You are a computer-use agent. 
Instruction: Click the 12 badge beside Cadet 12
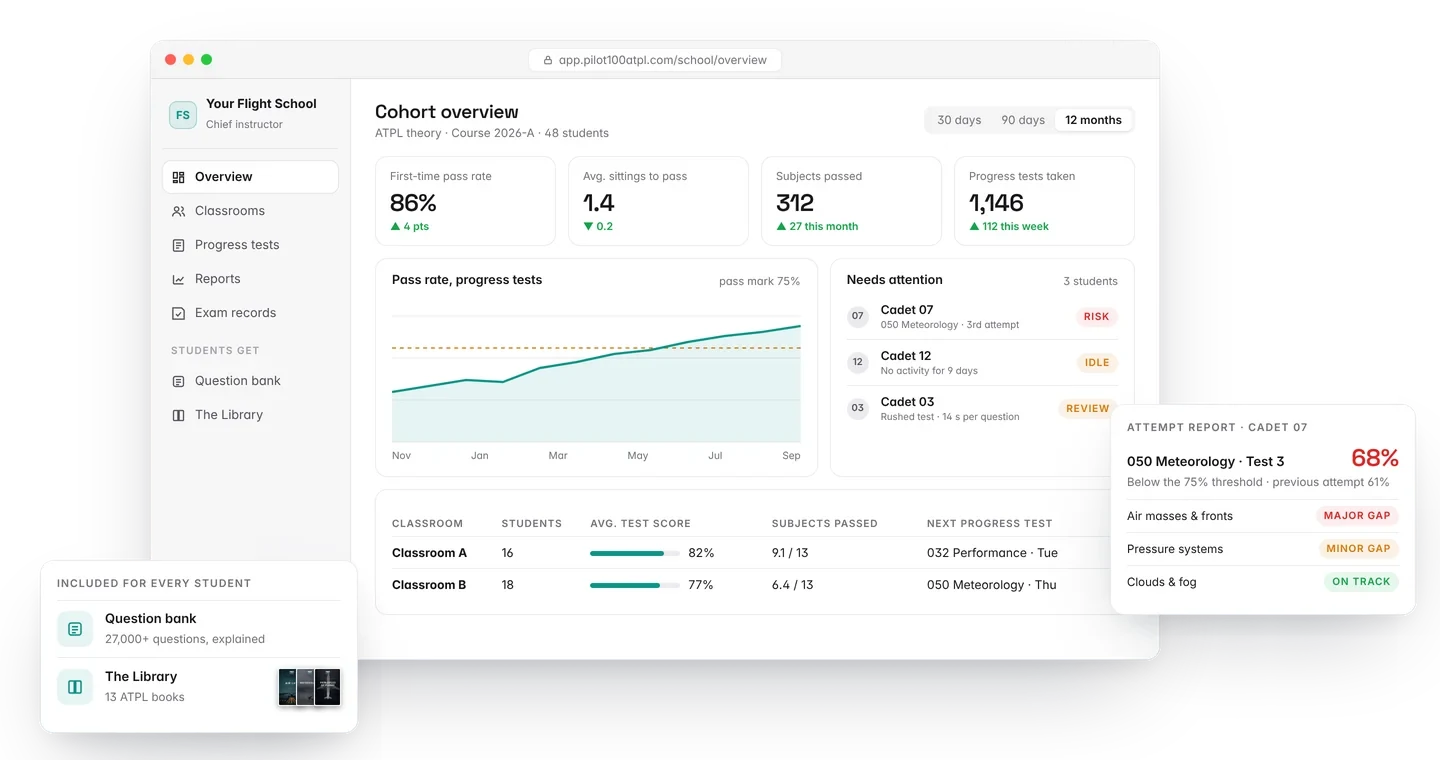pos(858,362)
